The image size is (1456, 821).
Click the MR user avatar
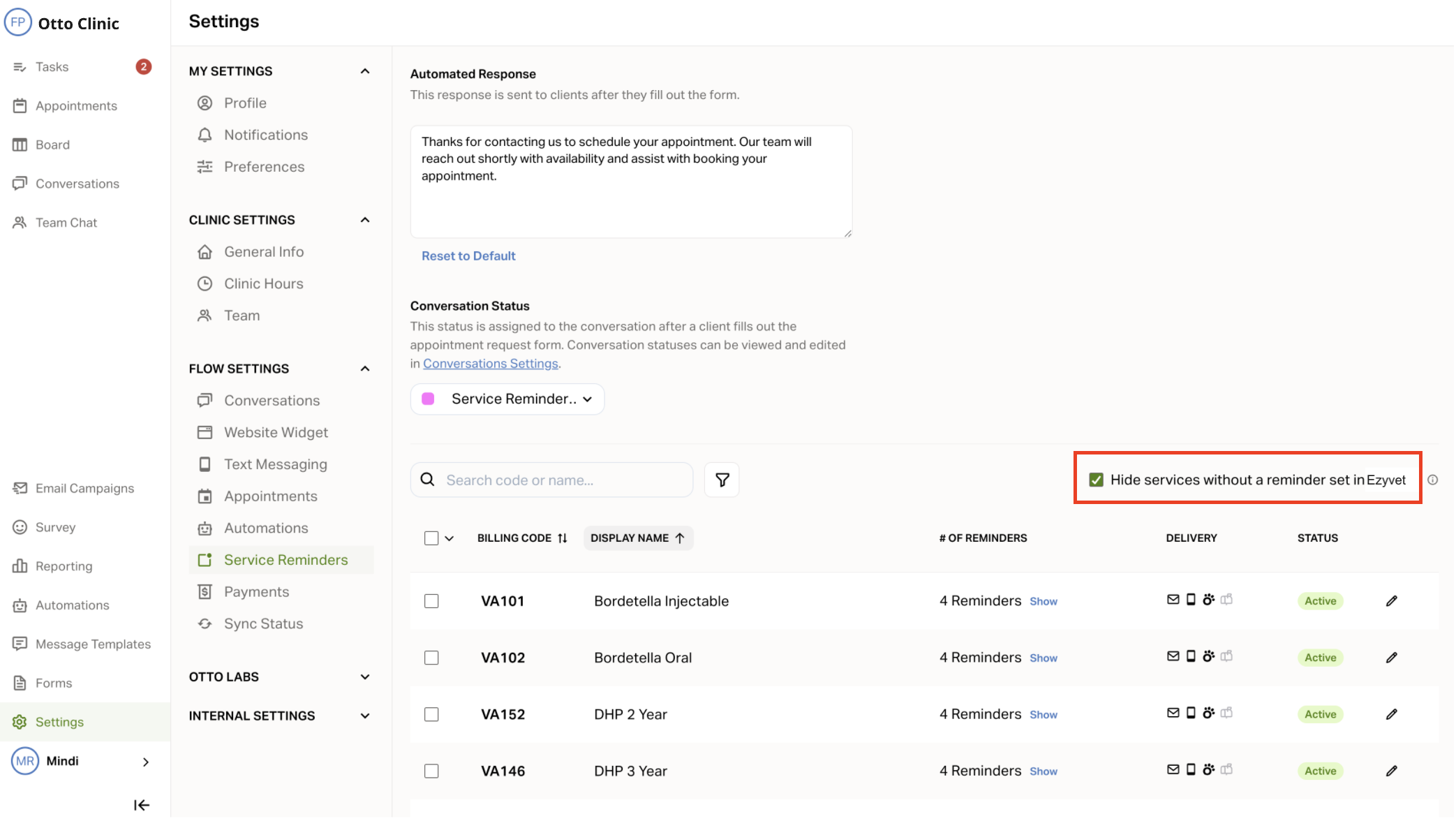25,761
